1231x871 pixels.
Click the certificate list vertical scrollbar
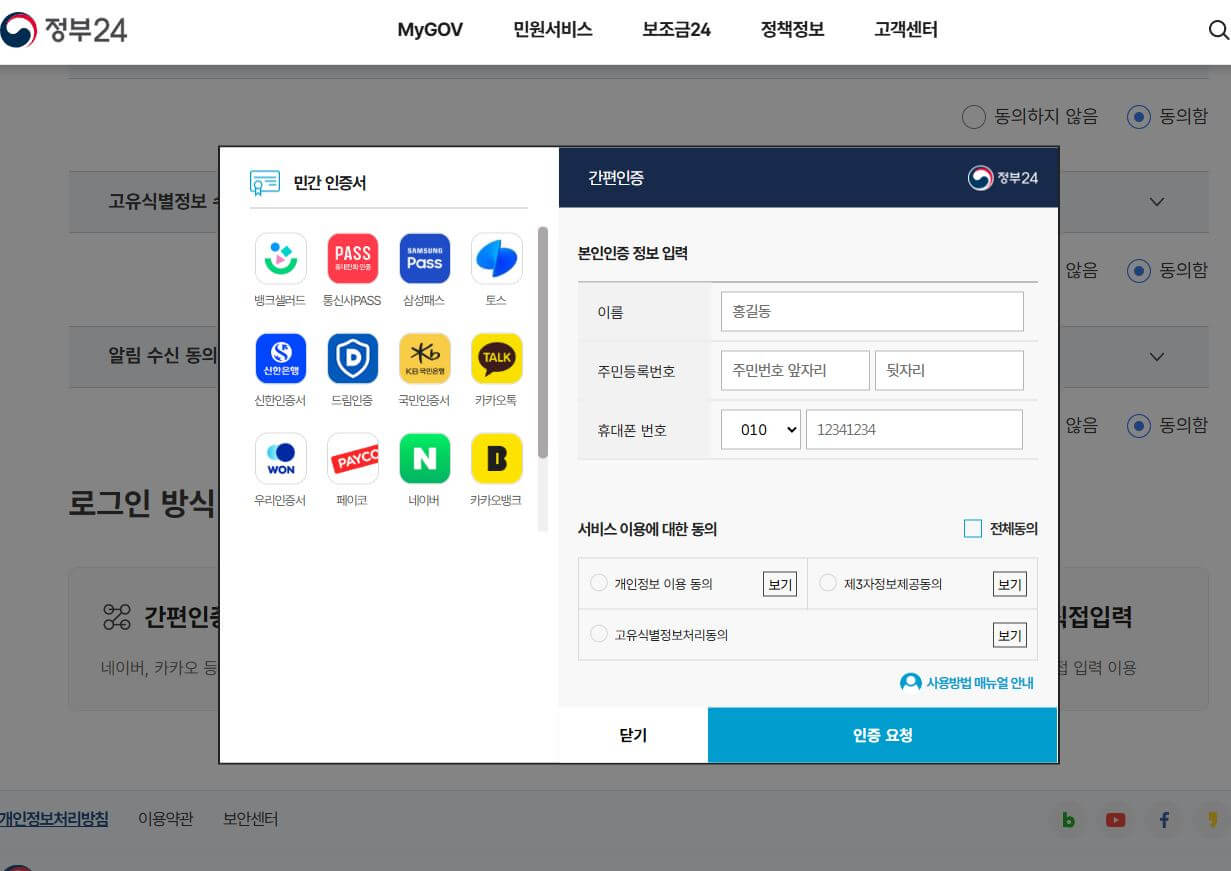(x=543, y=342)
